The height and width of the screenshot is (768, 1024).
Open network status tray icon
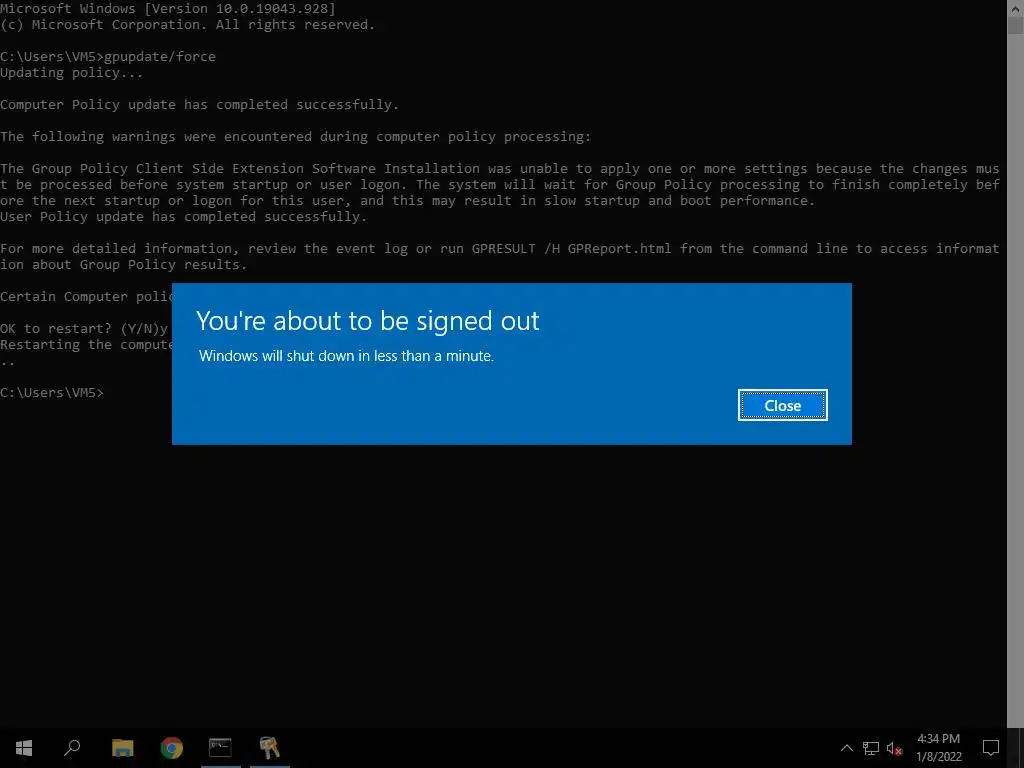coord(871,748)
